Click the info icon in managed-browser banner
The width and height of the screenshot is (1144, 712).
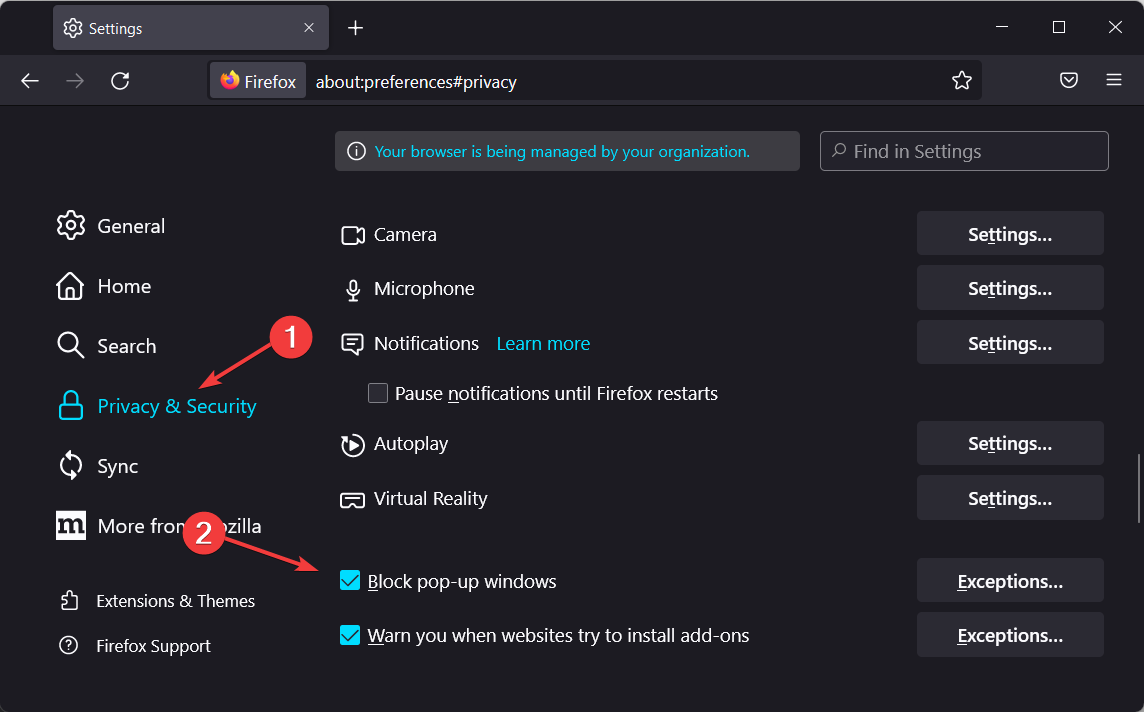356,151
